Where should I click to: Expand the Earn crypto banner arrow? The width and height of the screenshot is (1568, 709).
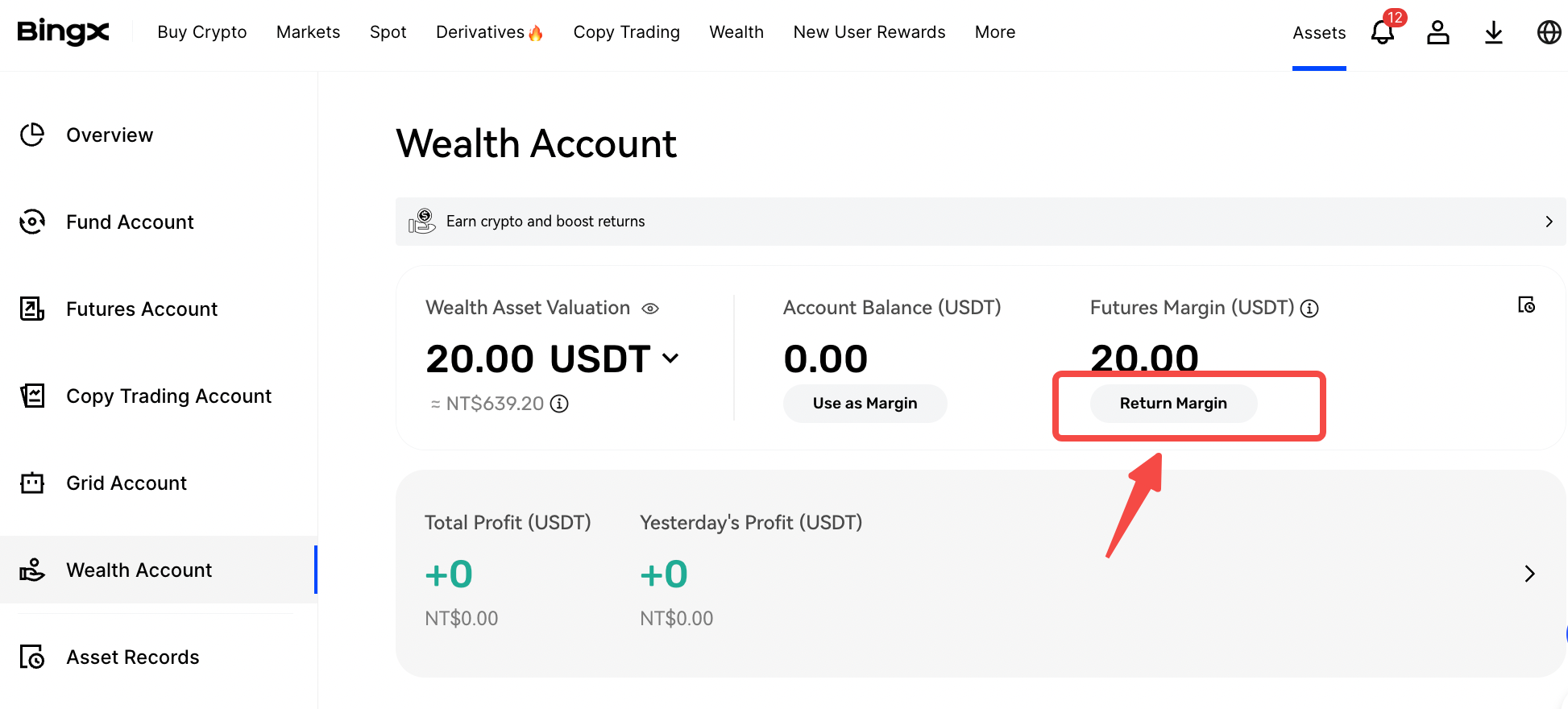point(1548,222)
